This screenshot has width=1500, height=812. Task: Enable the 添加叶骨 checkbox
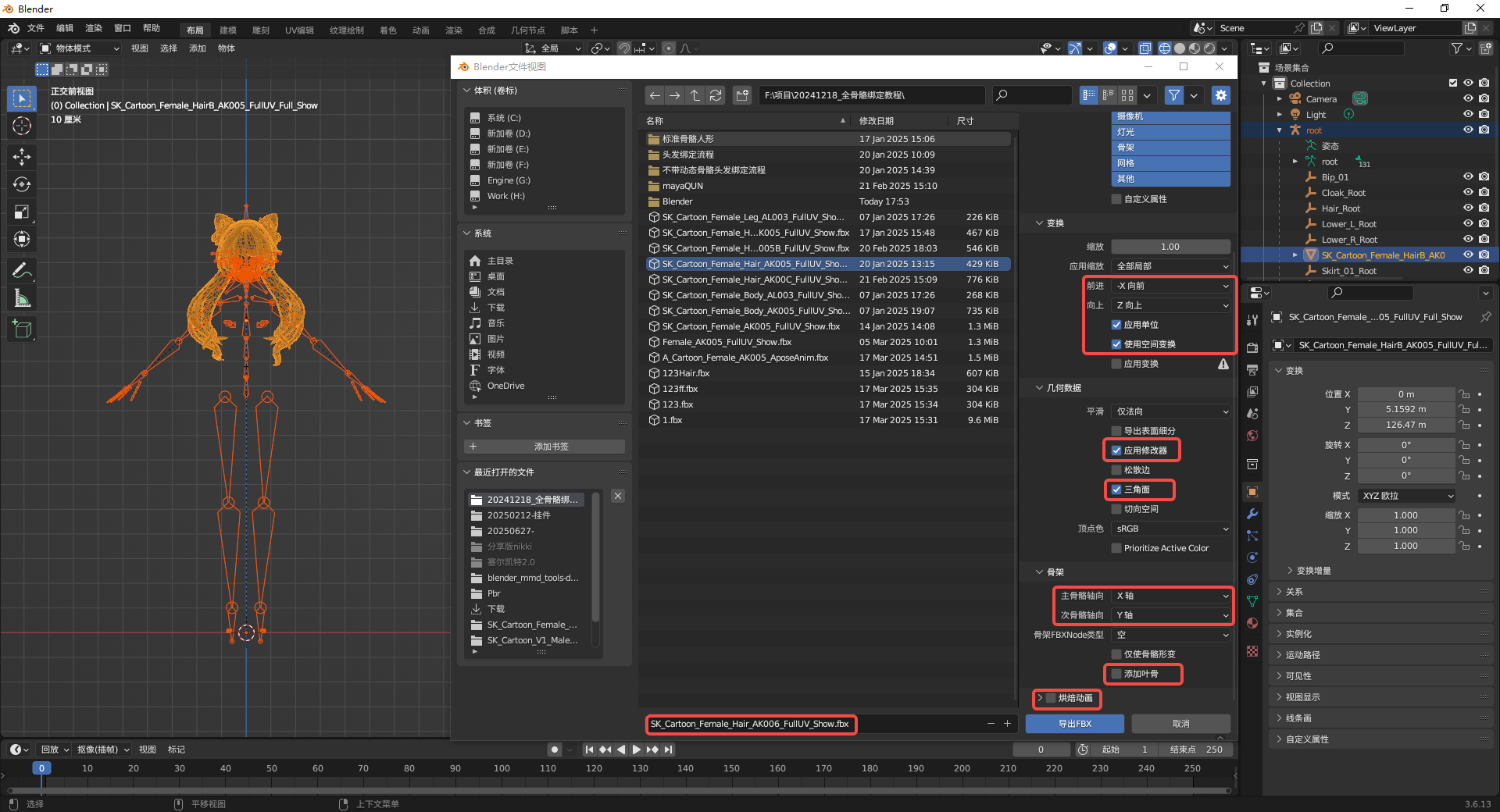(x=1116, y=674)
